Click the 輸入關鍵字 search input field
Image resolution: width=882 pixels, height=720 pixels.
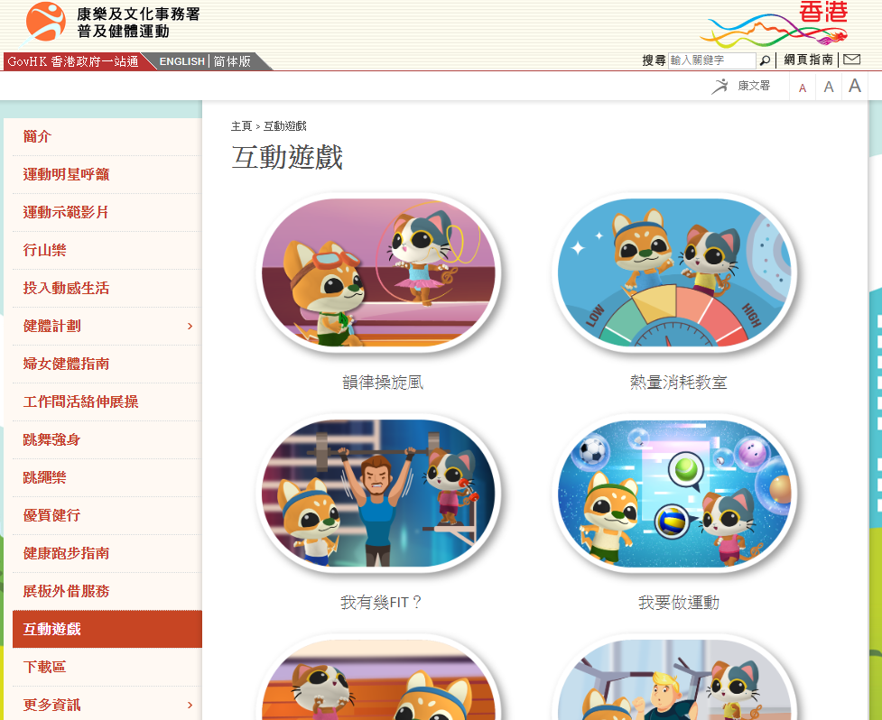712,60
